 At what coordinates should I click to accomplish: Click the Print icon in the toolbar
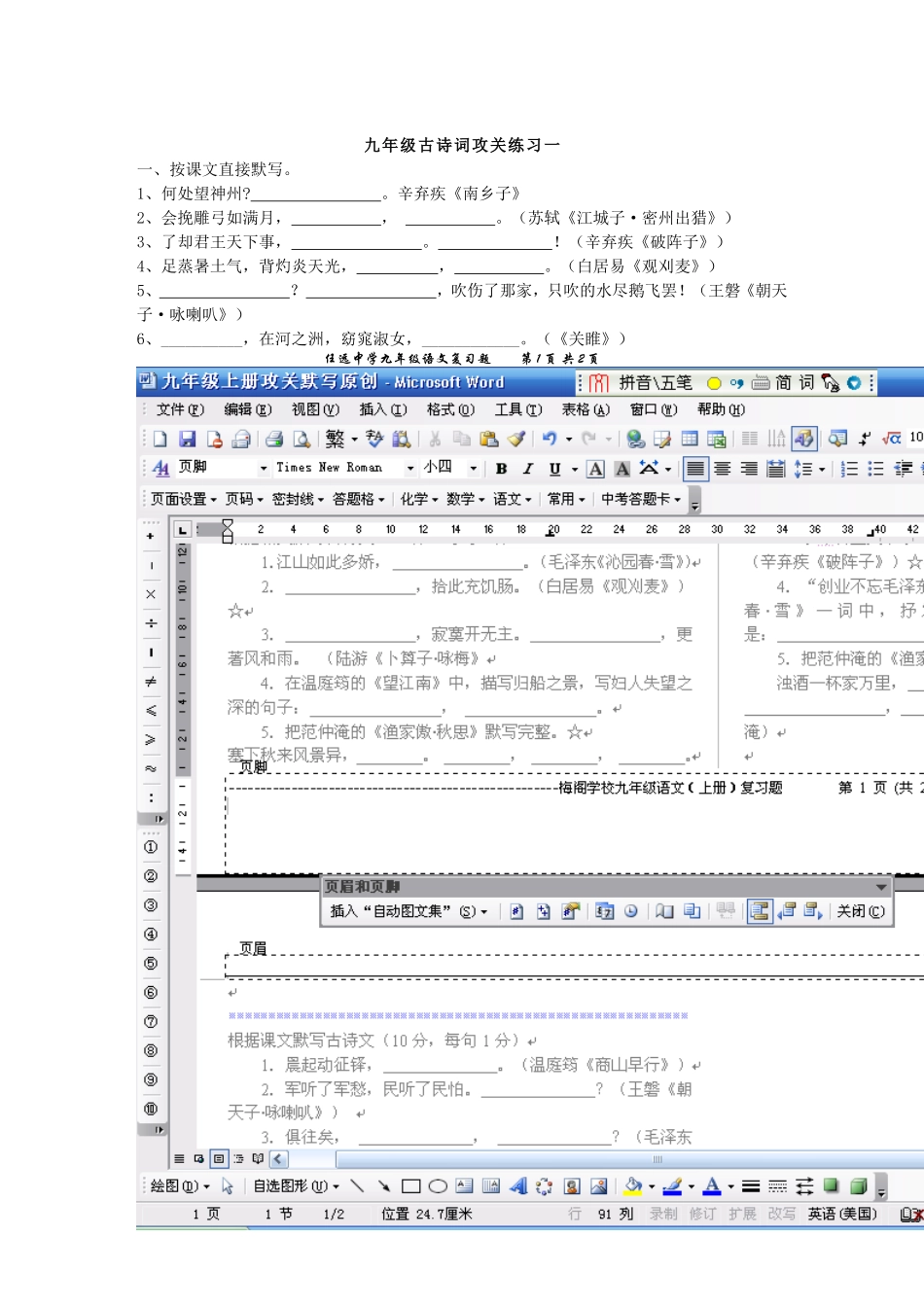click(x=274, y=440)
